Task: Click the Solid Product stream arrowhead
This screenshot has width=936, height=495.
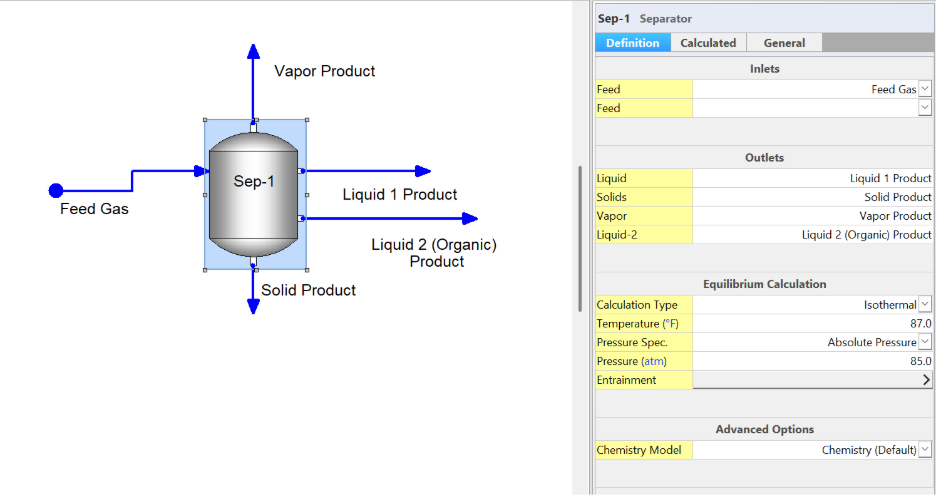Action: tap(253, 306)
